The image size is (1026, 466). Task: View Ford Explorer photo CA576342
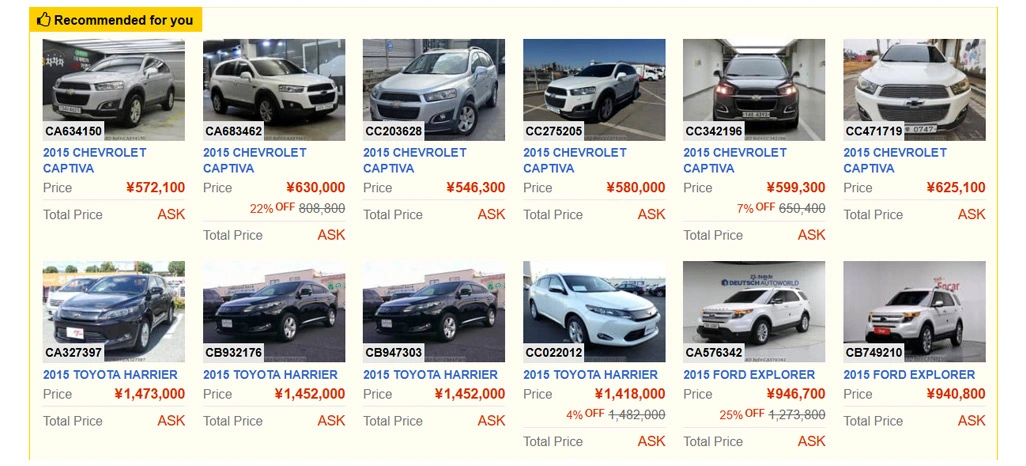point(753,310)
